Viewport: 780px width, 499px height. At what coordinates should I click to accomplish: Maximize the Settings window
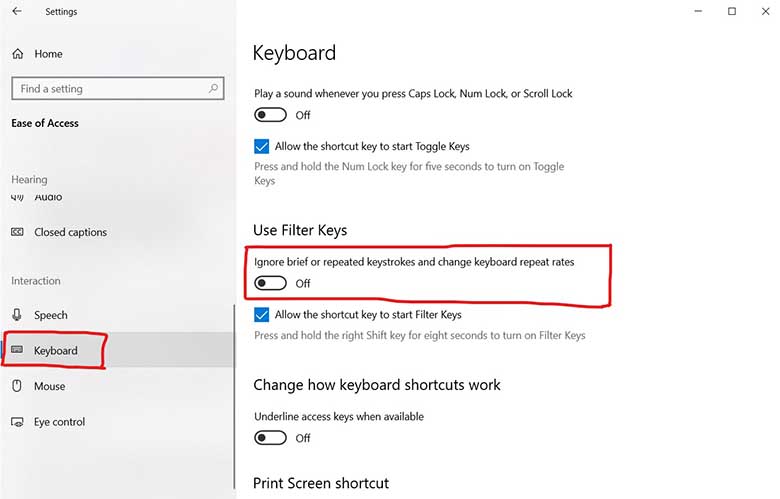click(x=732, y=12)
